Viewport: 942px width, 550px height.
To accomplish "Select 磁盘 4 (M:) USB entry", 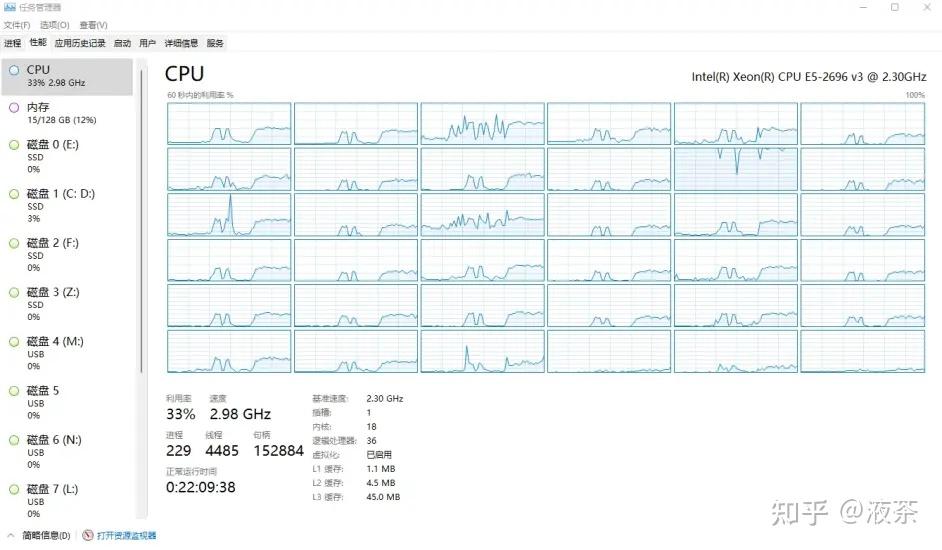I will click(67, 353).
